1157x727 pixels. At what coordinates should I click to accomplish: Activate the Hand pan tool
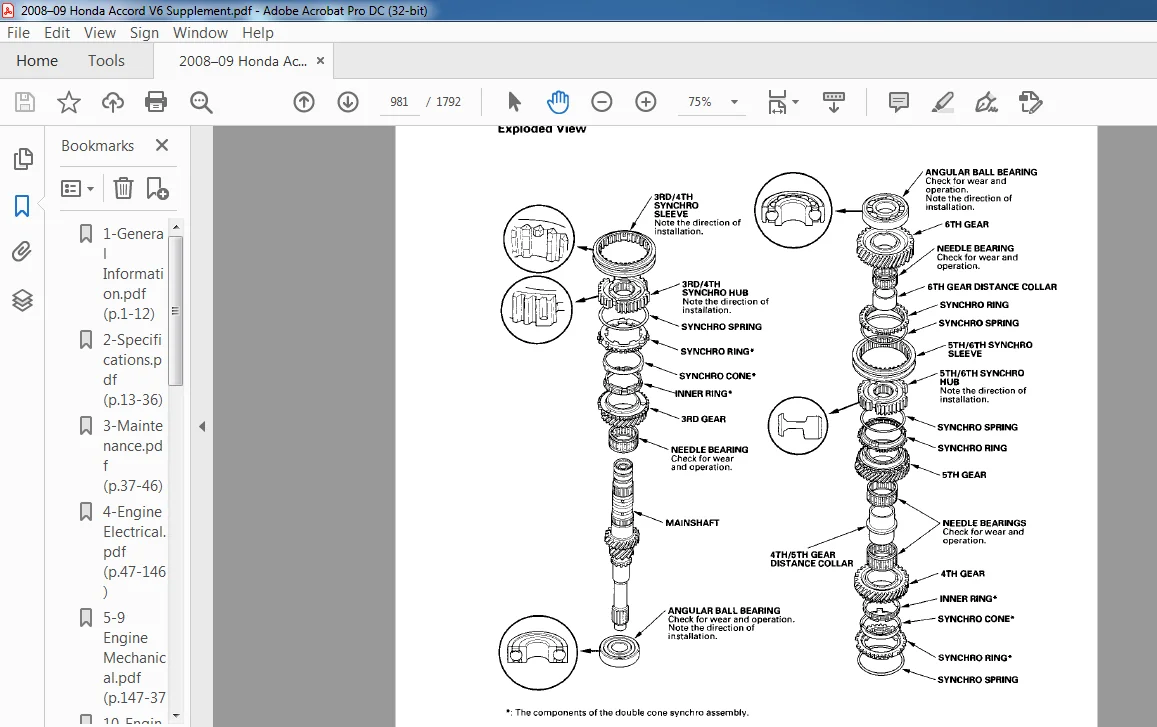[x=558, y=102]
